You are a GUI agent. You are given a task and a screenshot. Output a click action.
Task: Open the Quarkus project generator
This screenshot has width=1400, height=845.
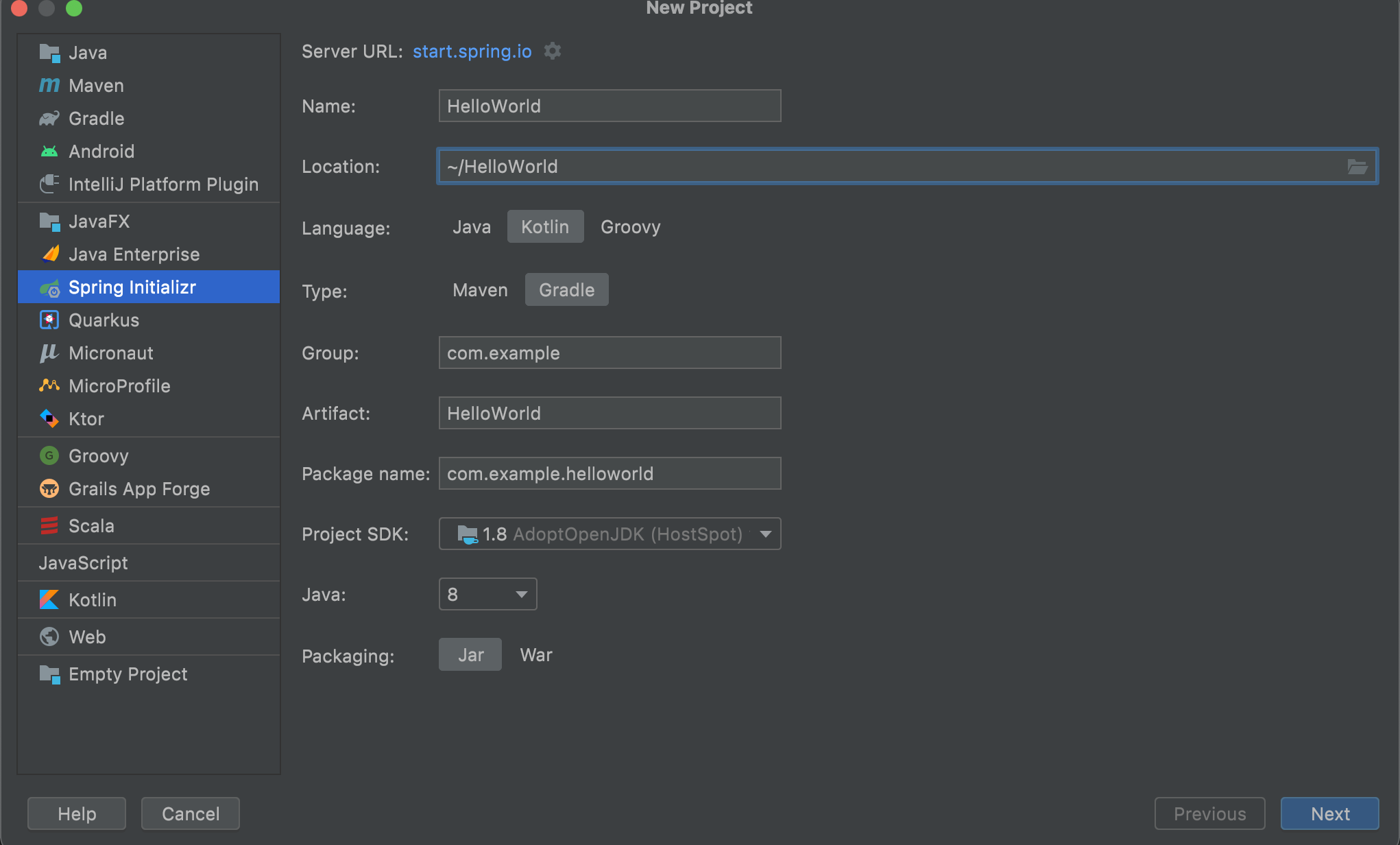click(x=103, y=320)
